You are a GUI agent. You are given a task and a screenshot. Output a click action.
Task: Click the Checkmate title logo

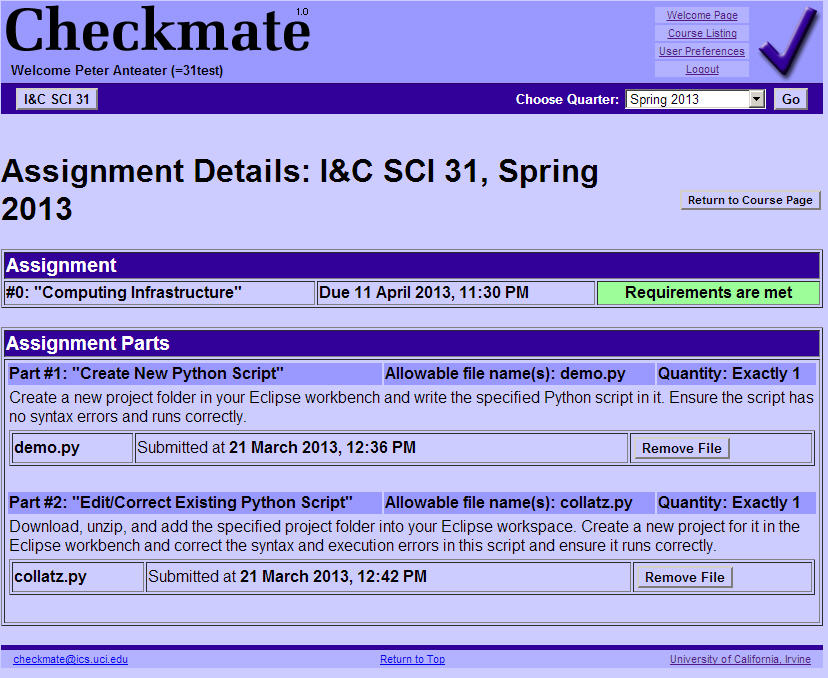click(x=158, y=31)
